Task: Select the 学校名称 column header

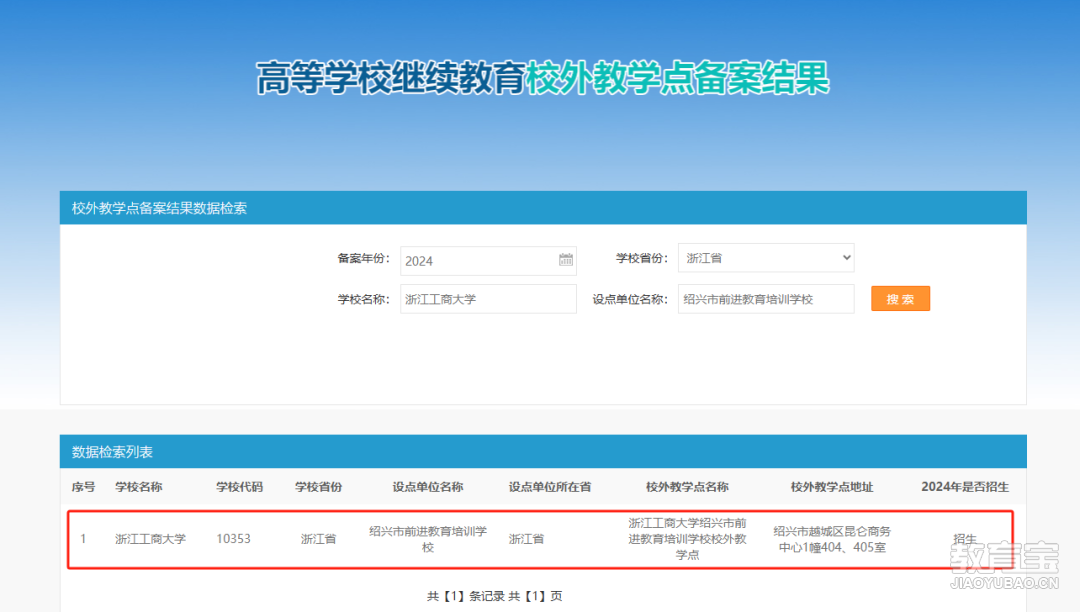Action: click(x=138, y=487)
